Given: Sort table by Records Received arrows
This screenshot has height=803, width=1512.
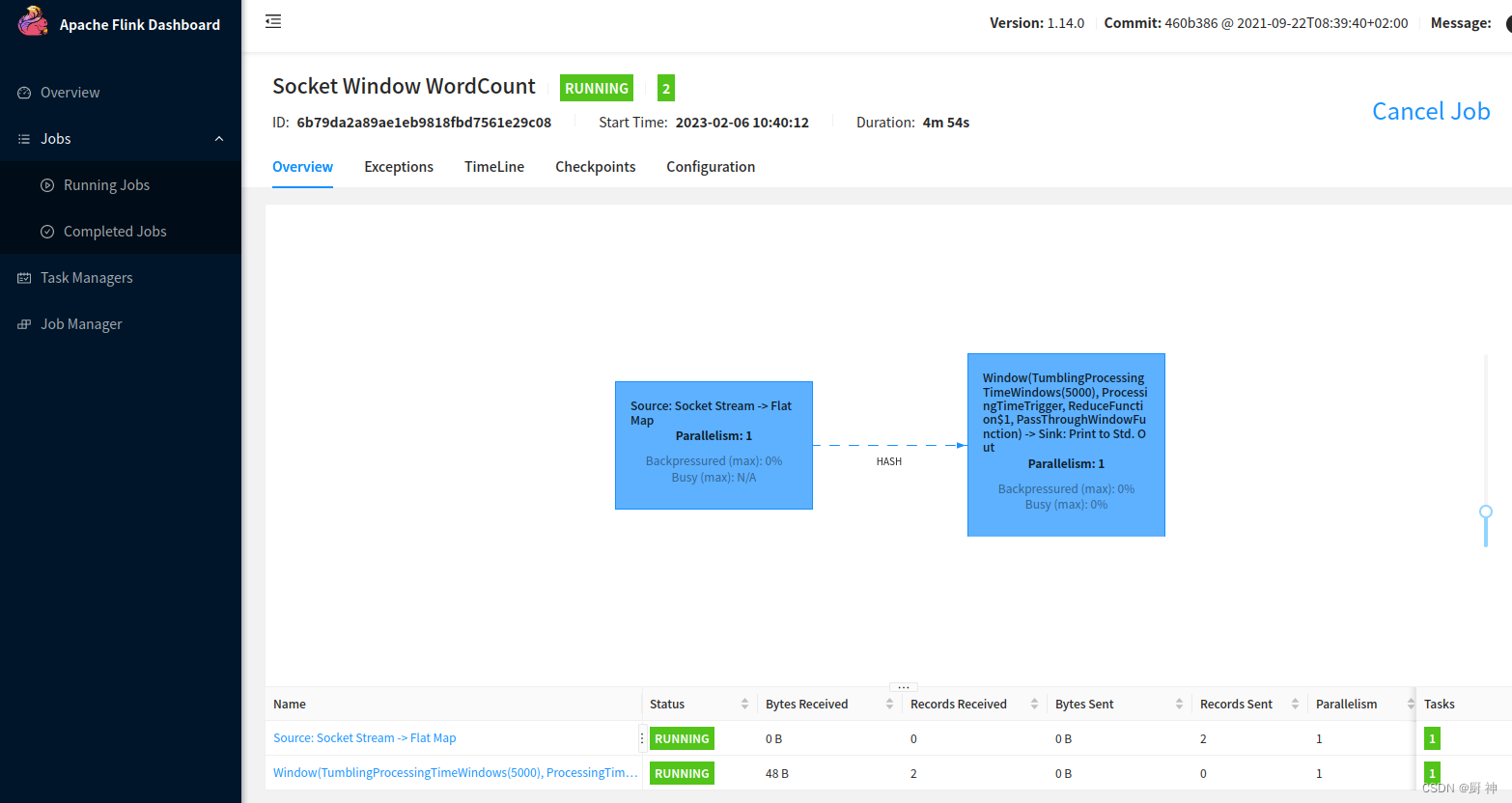Looking at the screenshot, I should click(1034, 704).
